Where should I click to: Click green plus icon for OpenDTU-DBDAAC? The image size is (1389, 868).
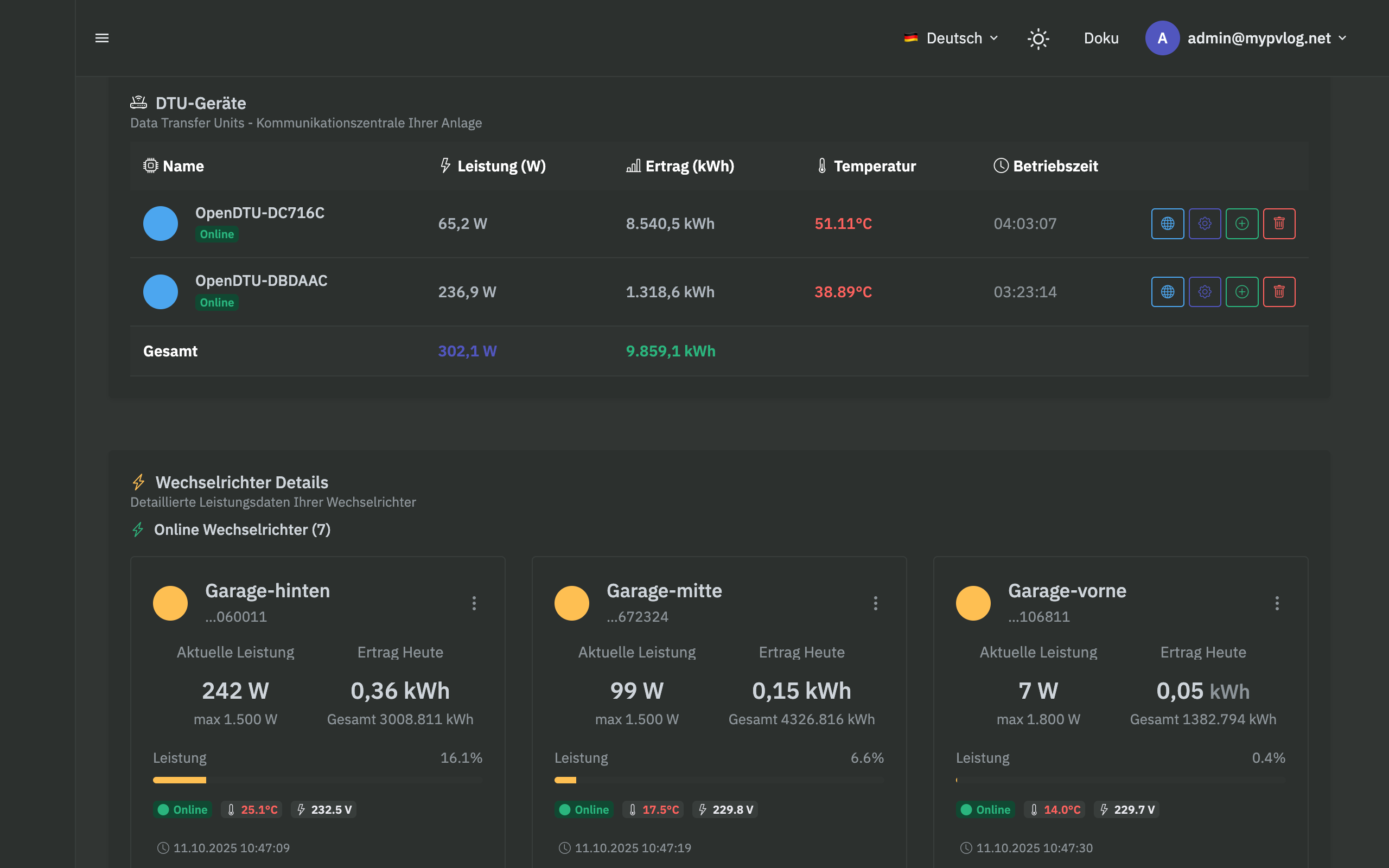pyautogui.click(x=1241, y=292)
